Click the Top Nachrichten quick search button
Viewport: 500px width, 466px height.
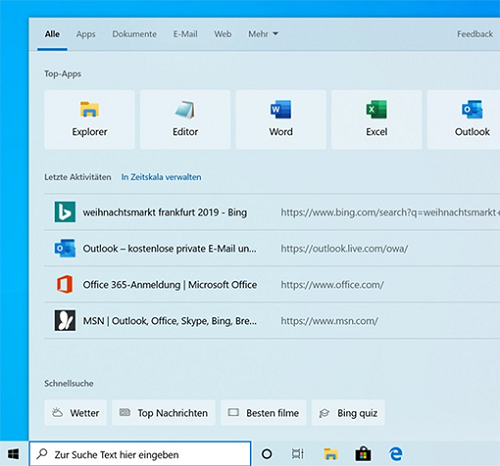pyautogui.click(x=163, y=413)
